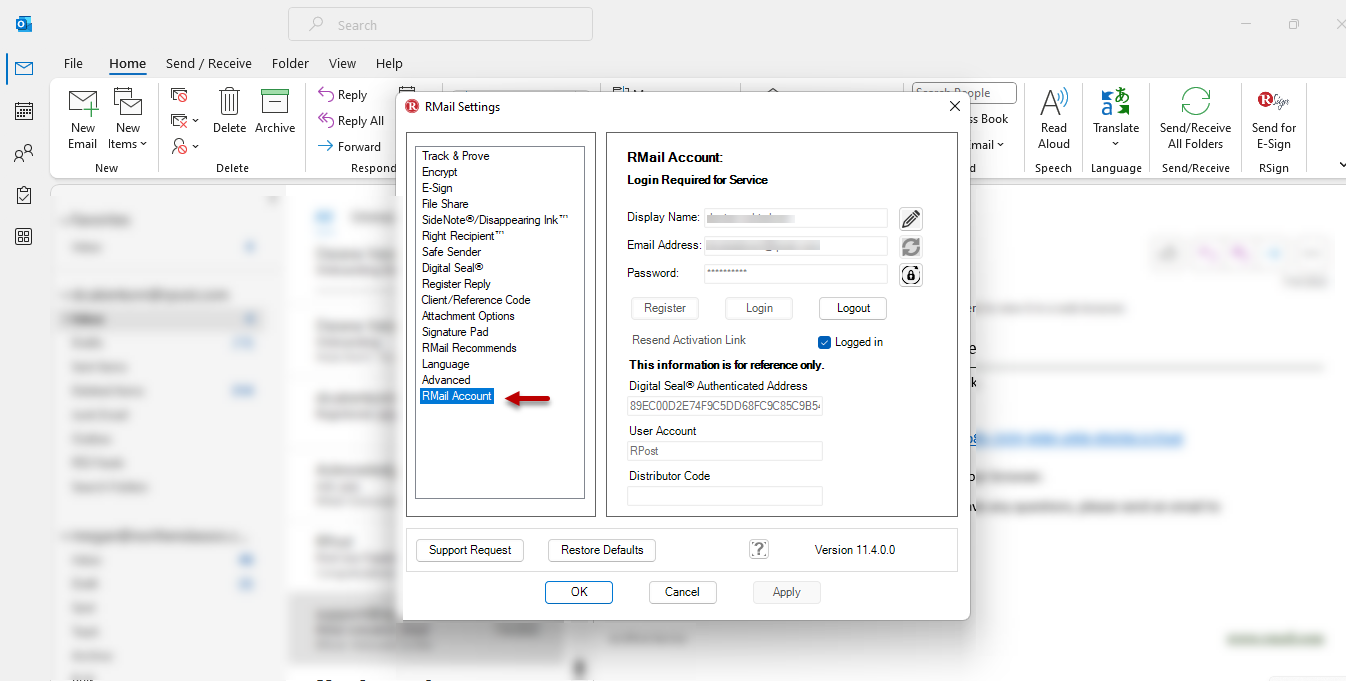Viewport: 1346px width, 681px height.
Task: Click the lock icon next to Password
Action: coord(910,275)
